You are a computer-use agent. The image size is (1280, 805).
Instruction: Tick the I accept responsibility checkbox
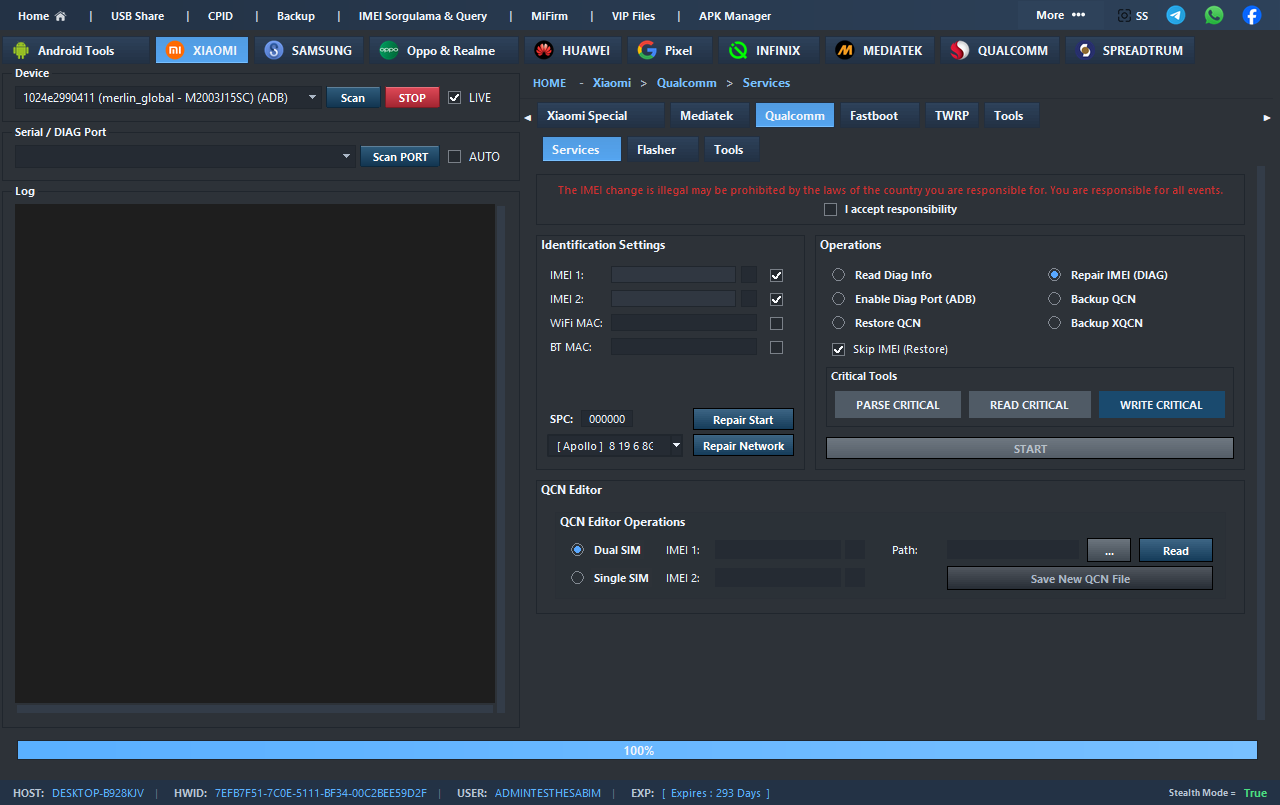click(830, 210)
